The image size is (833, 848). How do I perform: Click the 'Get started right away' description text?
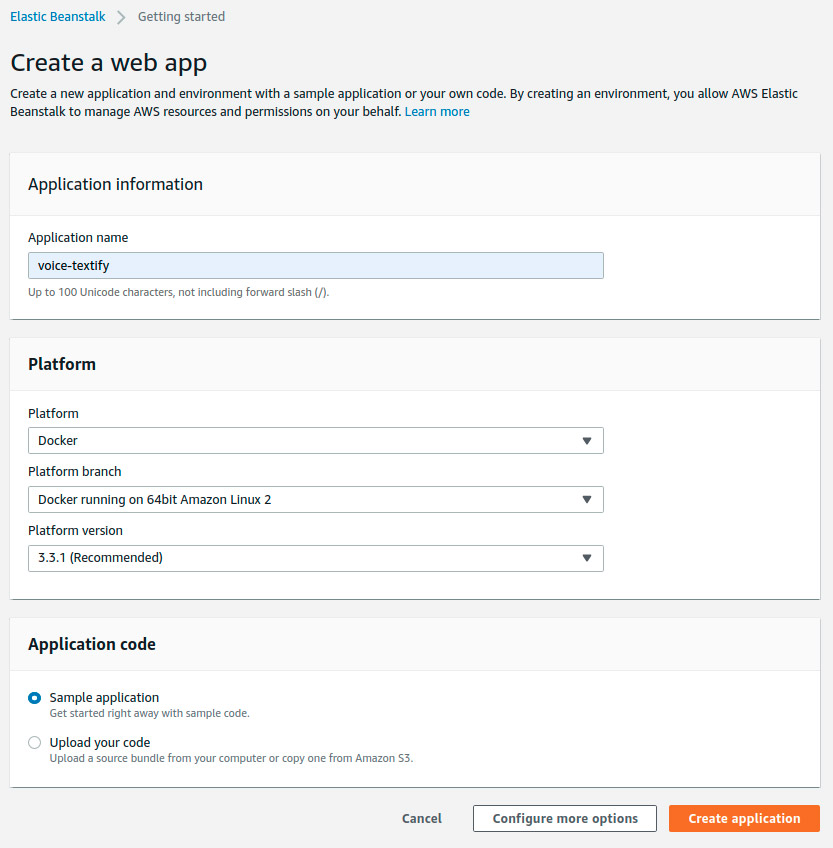149,714
